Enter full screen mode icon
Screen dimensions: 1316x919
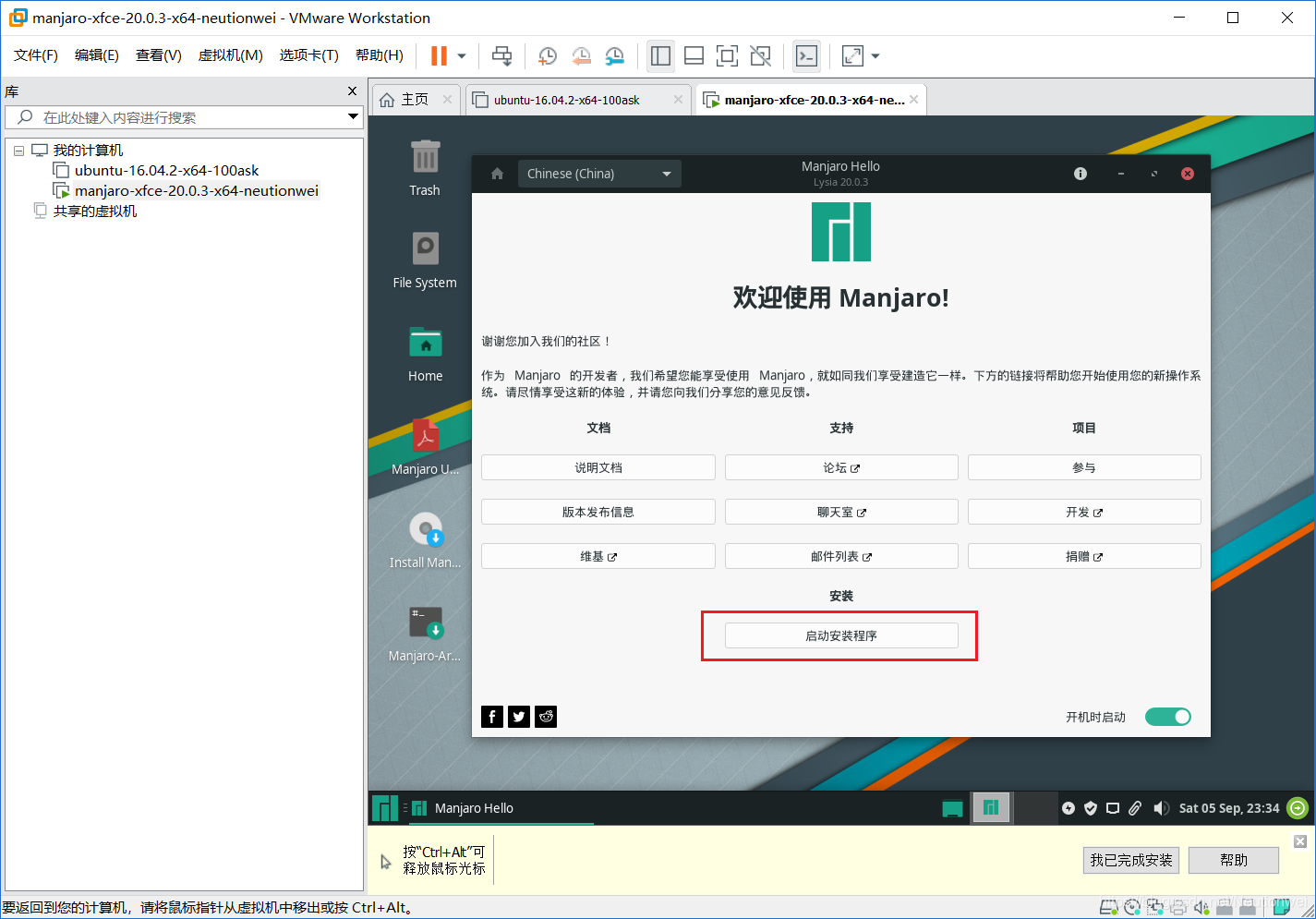point(727,56)
